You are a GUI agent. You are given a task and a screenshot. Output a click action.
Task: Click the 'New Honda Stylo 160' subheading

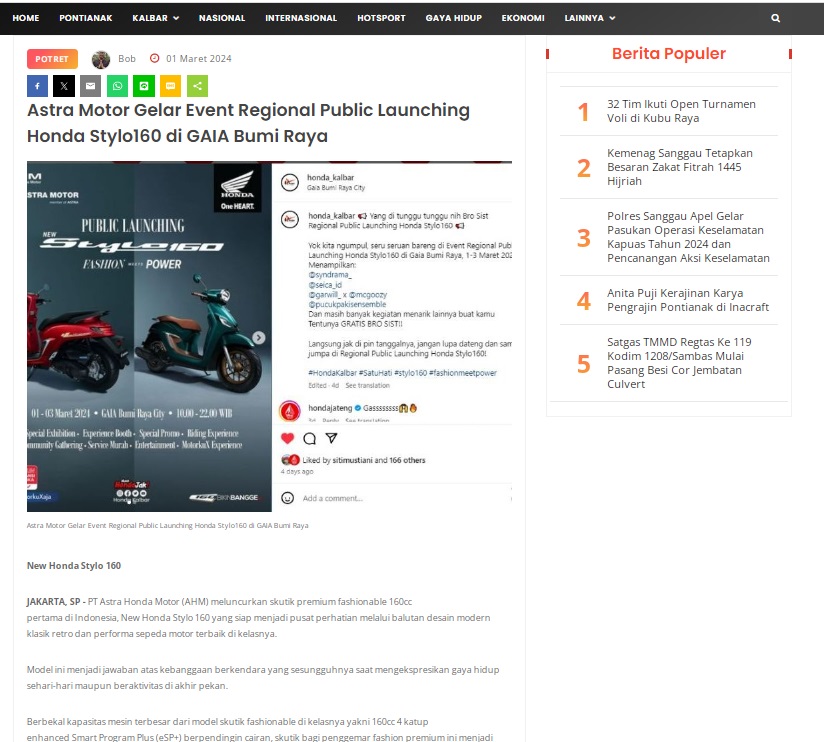tap(74, 565)
